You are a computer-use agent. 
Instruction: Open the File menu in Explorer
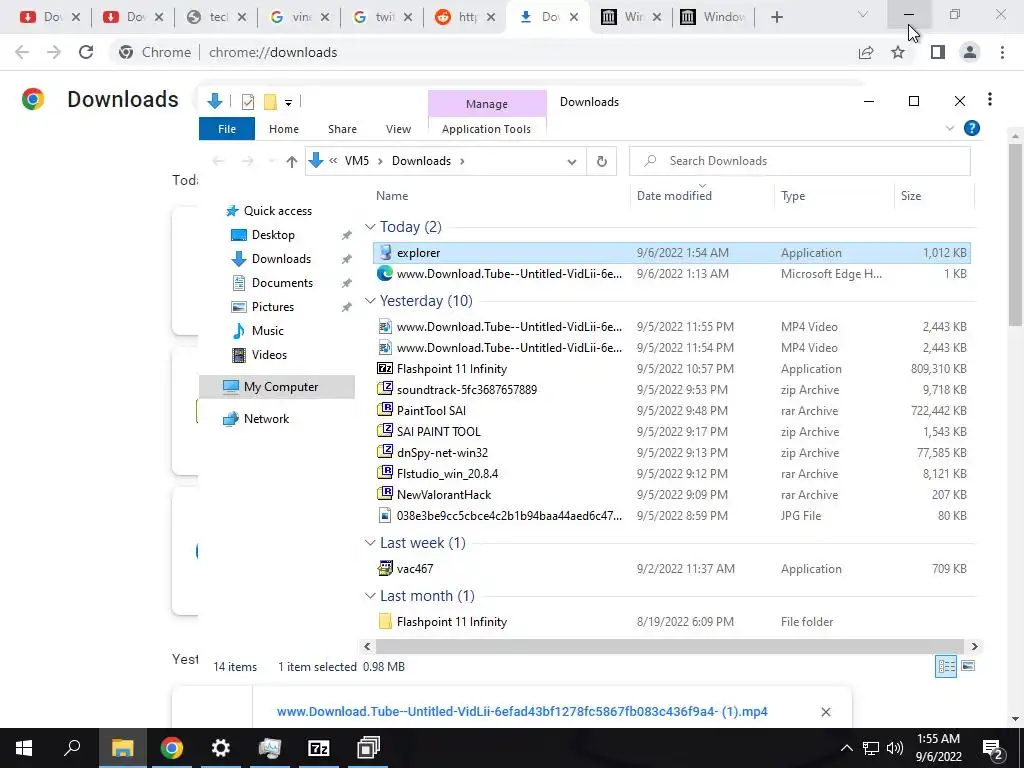point(227,129)
